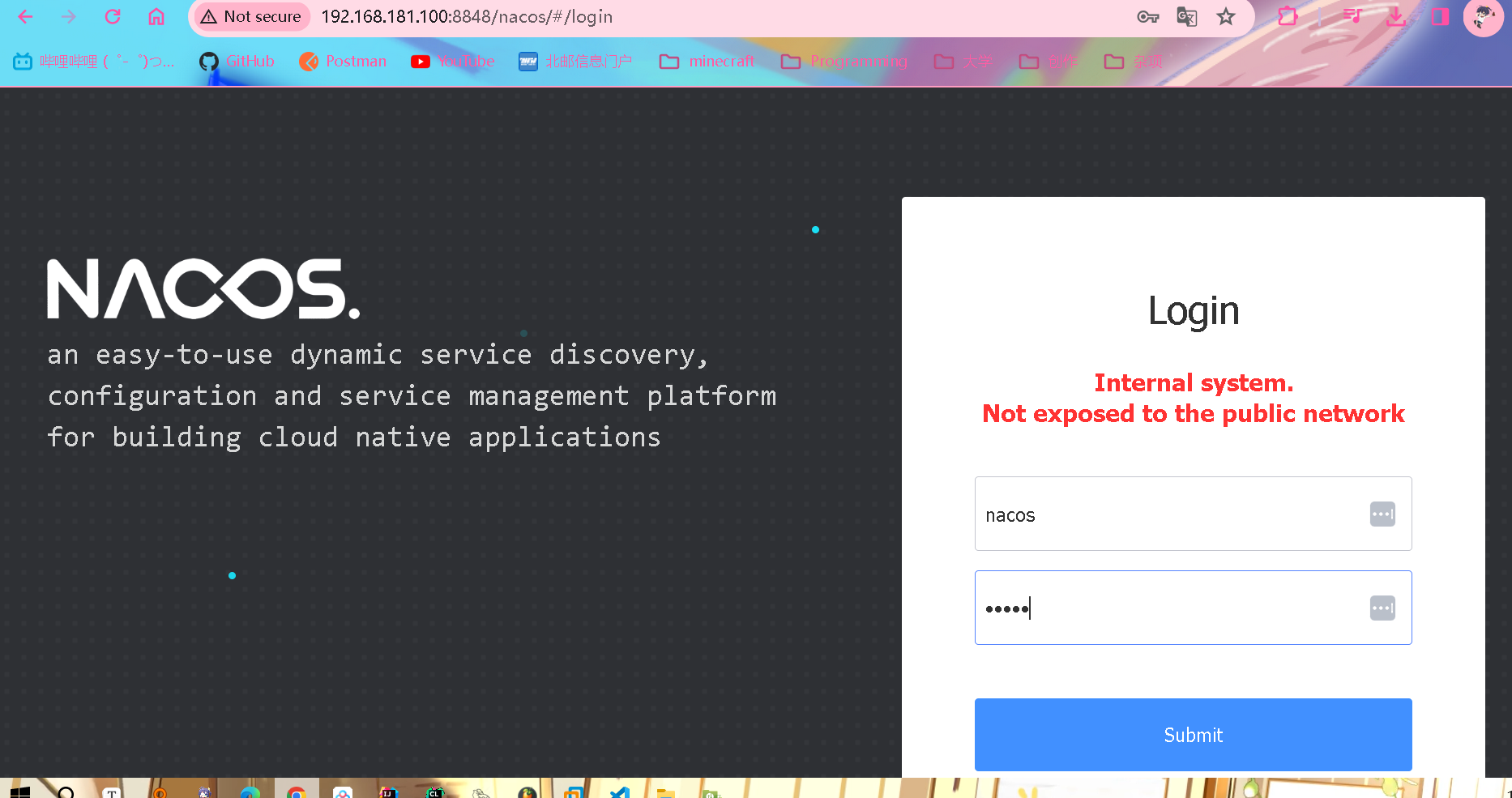Viewport: 1512px width, 798px height.
Task: Go back to the previous page
Action: pos(25,16)
